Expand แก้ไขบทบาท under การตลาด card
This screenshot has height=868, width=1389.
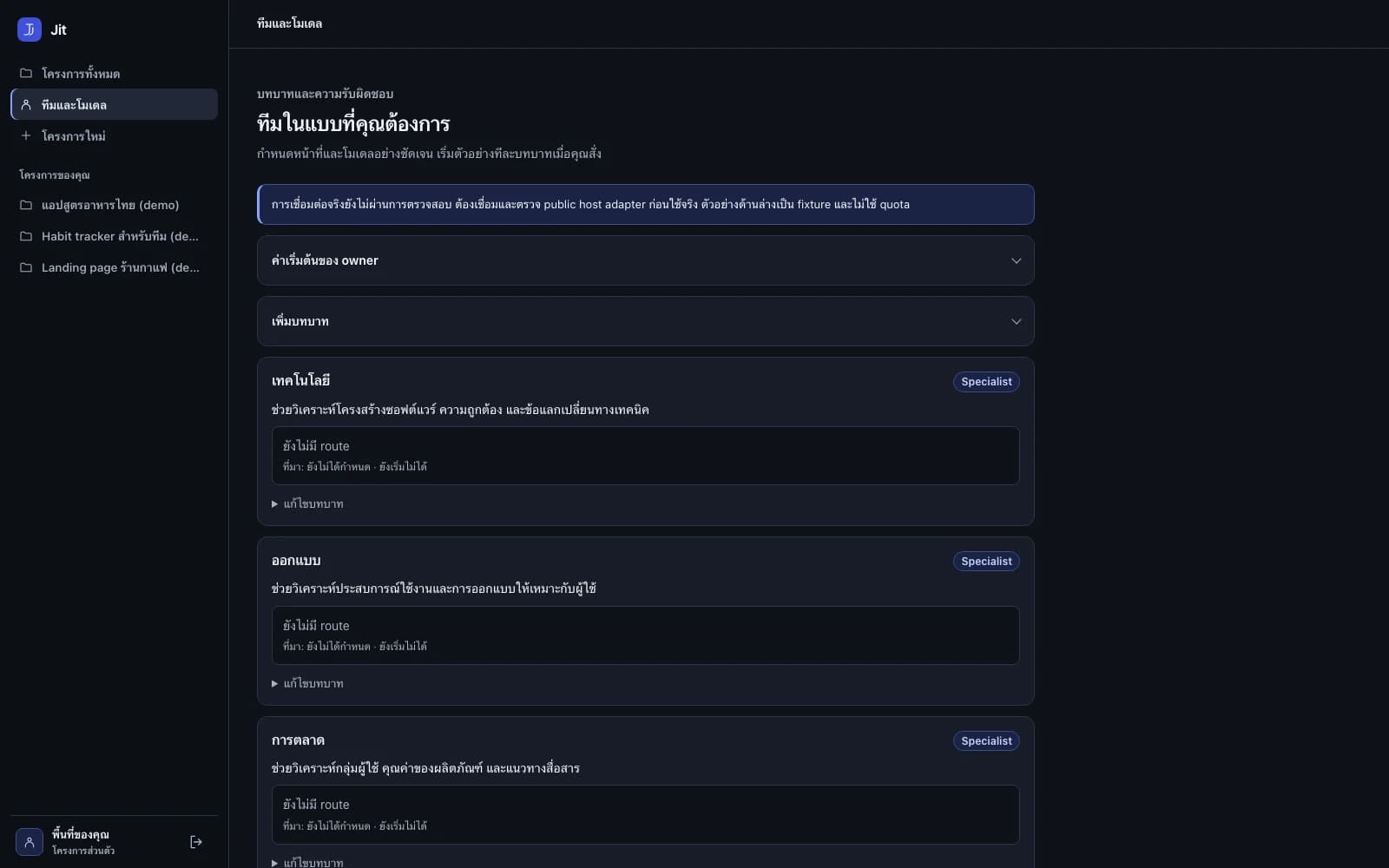point(307,862)
